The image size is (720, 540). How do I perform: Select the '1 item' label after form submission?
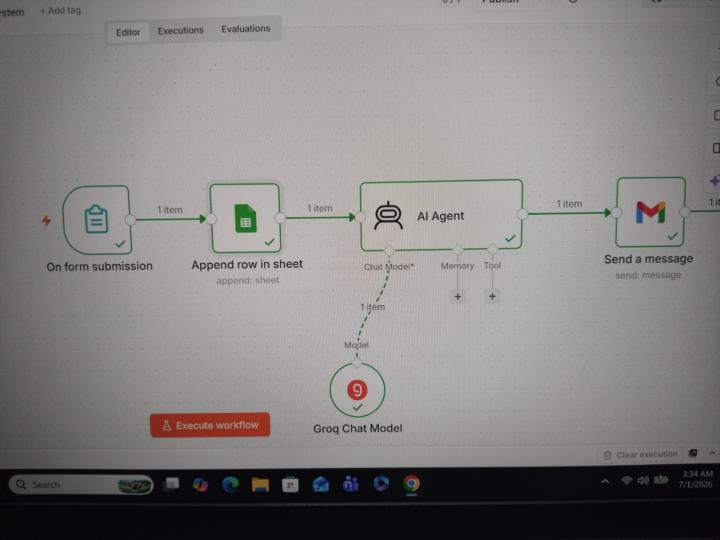(170, 210)
